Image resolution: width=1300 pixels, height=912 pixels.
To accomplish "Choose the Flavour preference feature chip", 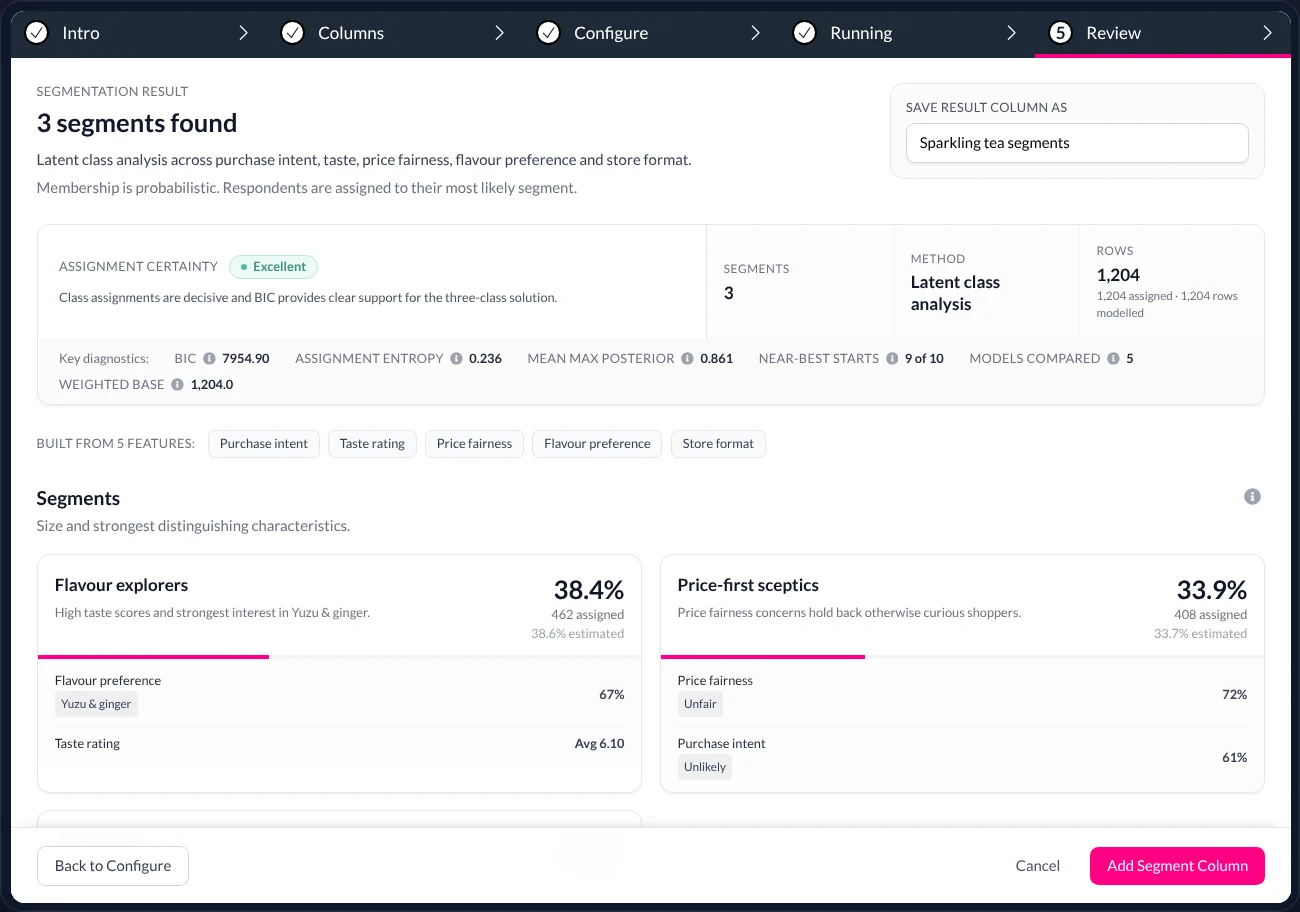I will click(597, 444).
